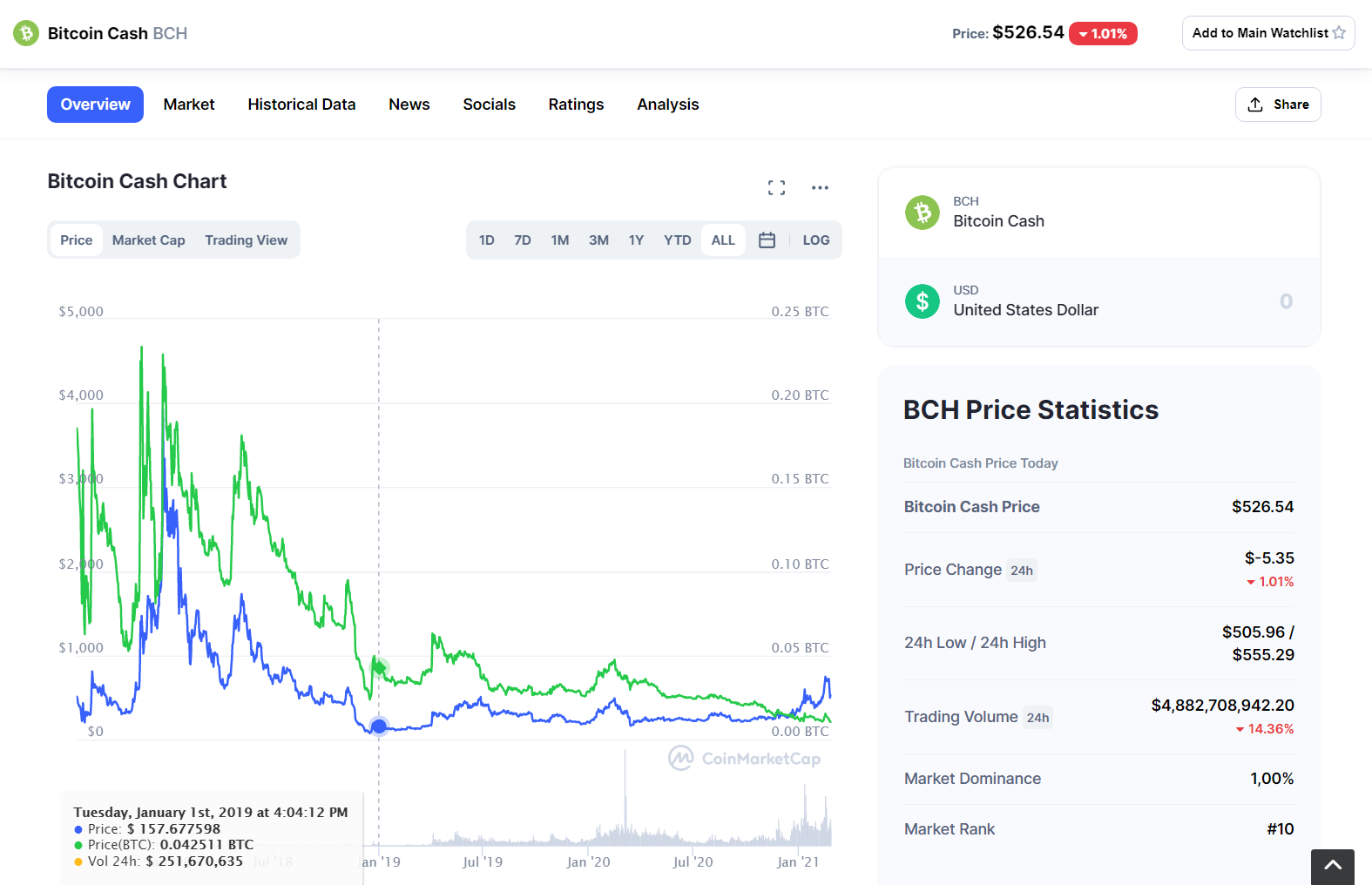The width and height of the screenshot is (1372, 885).
Task: Click the Market Rank value #10
Action: tap(1281, 829)
